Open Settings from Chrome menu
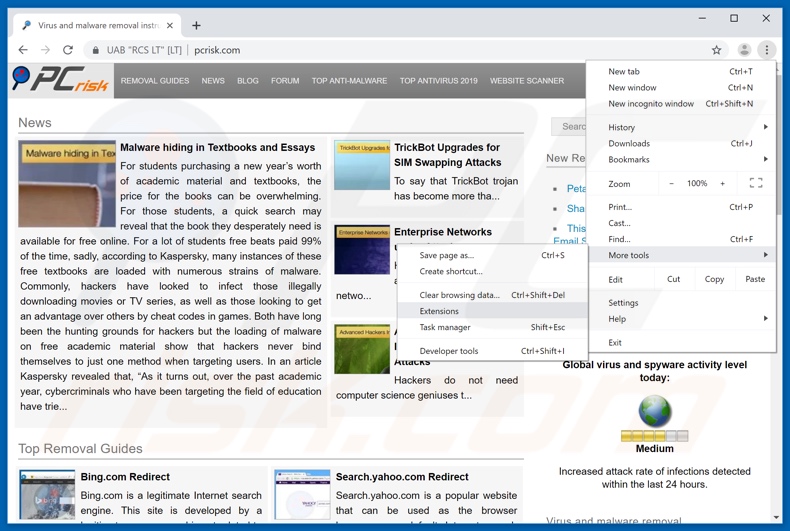The image size is (790, 531). pyautogui.click(x=681, y=303)
